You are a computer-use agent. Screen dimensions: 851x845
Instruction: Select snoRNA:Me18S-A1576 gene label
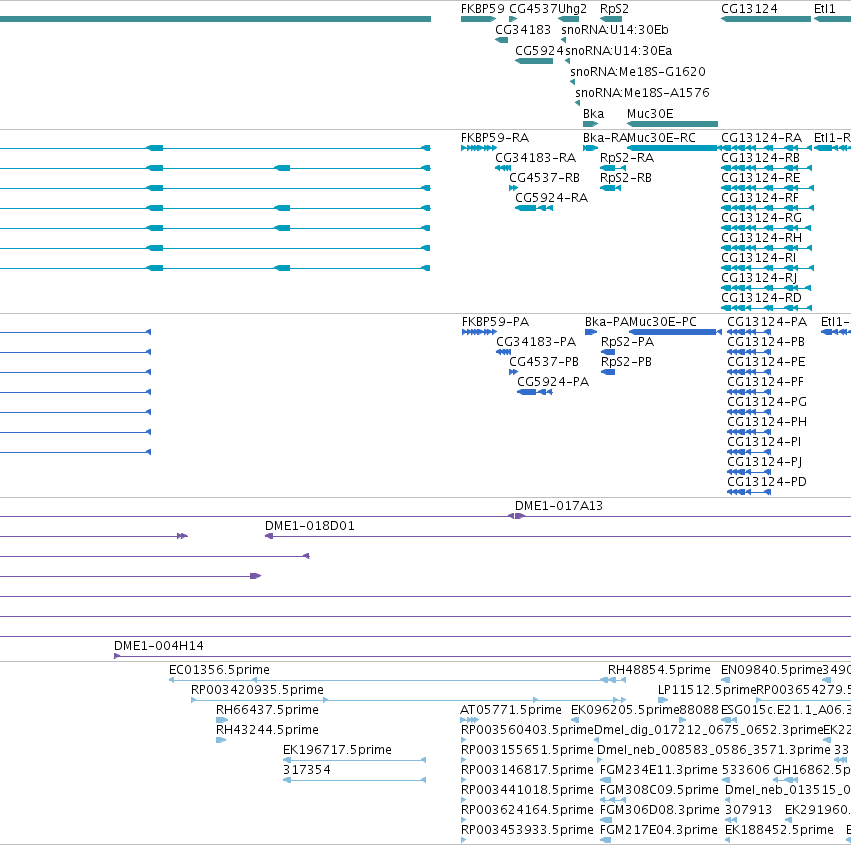coord(642,93)
